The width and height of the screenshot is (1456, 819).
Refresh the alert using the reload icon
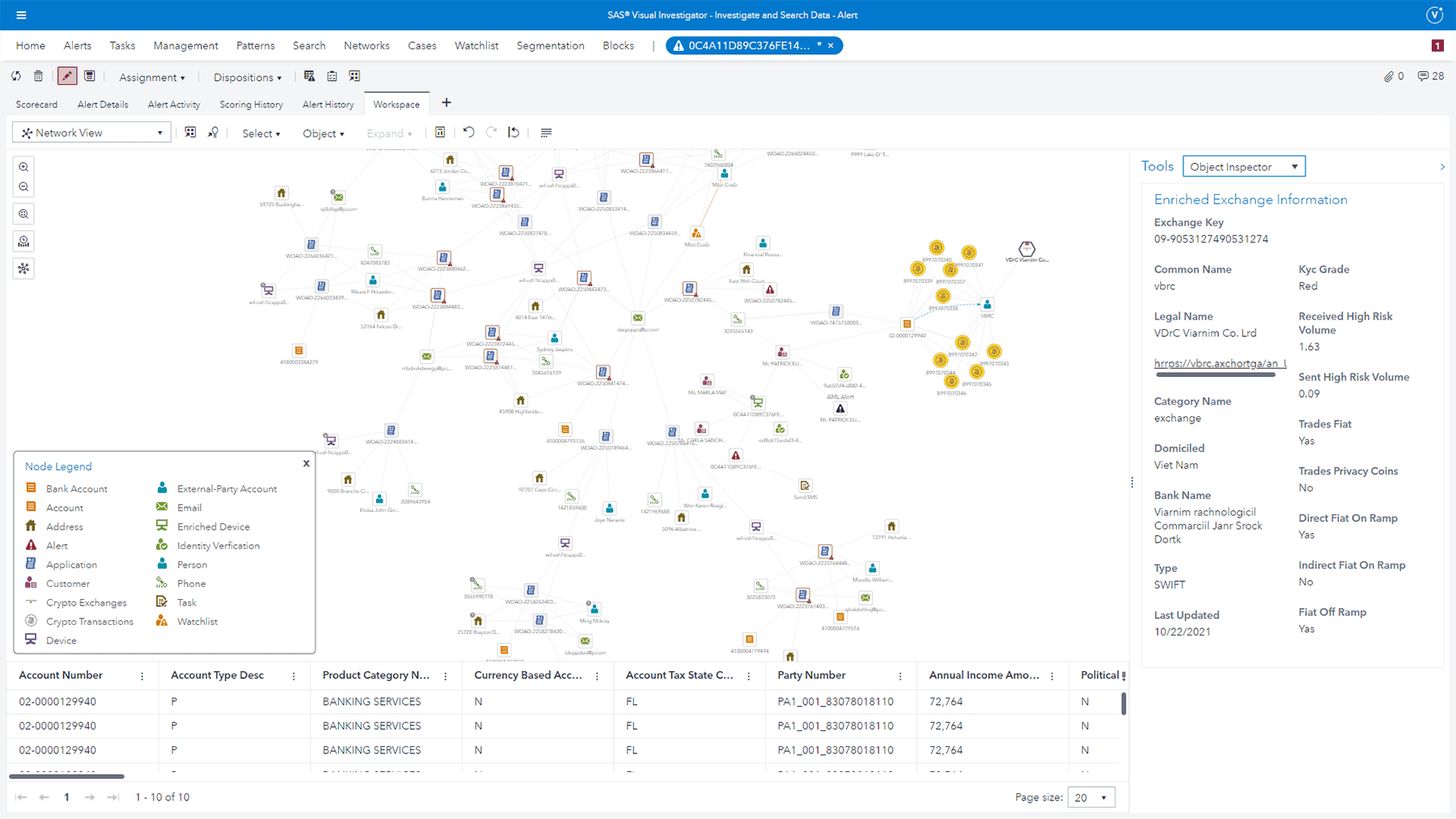pyautogui.click(x=16, y=76)
